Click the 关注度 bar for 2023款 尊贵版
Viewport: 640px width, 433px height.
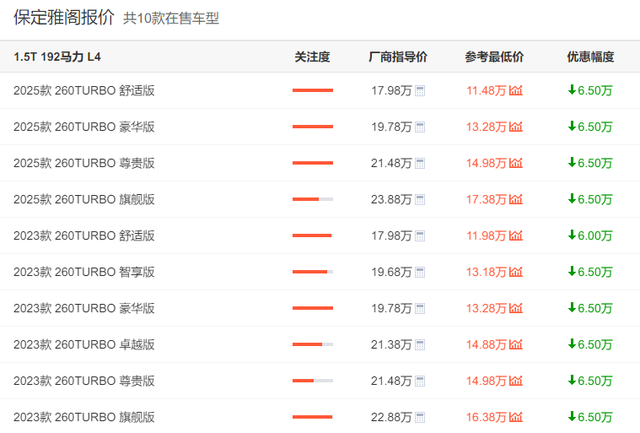point(313,381)
